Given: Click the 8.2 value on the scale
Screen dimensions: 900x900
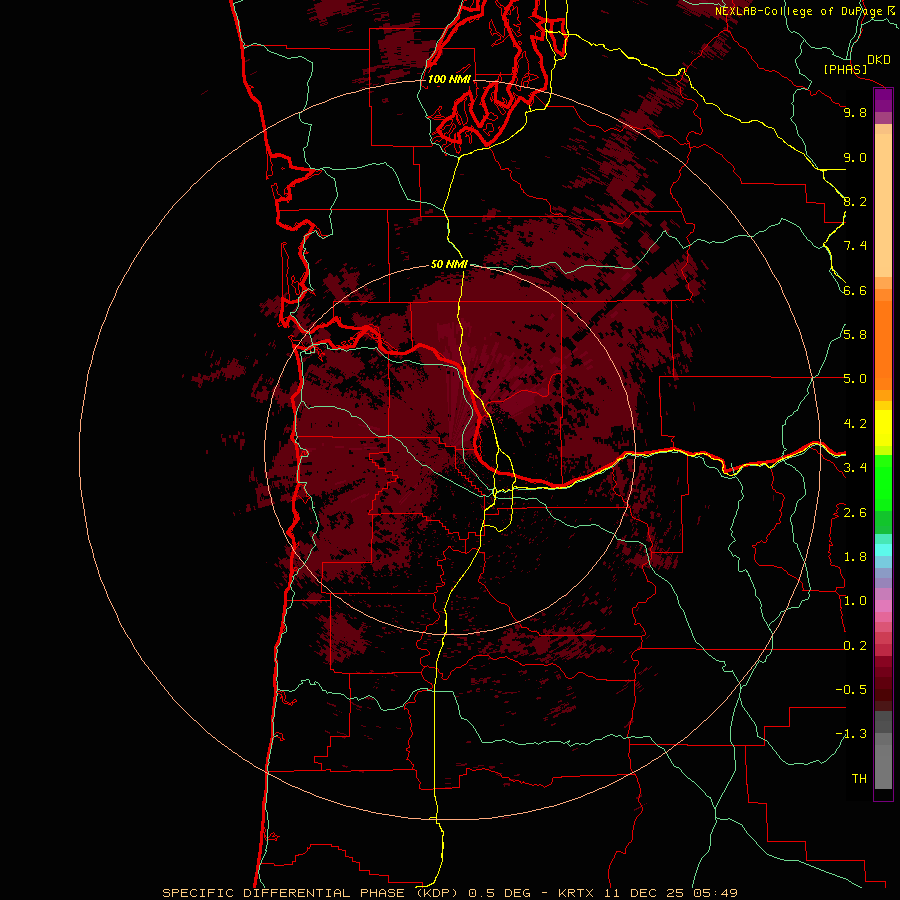Looking at the screenshot, I should click(855, 201).
